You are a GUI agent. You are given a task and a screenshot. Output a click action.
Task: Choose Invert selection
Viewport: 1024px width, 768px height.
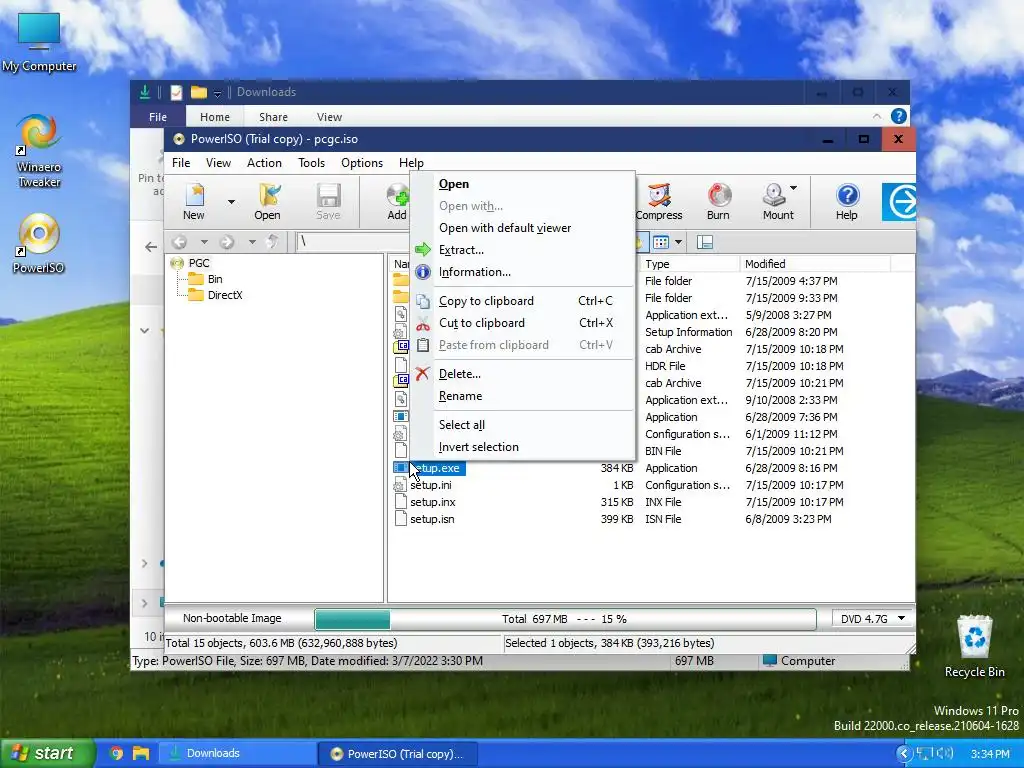[x=522, y=447]
